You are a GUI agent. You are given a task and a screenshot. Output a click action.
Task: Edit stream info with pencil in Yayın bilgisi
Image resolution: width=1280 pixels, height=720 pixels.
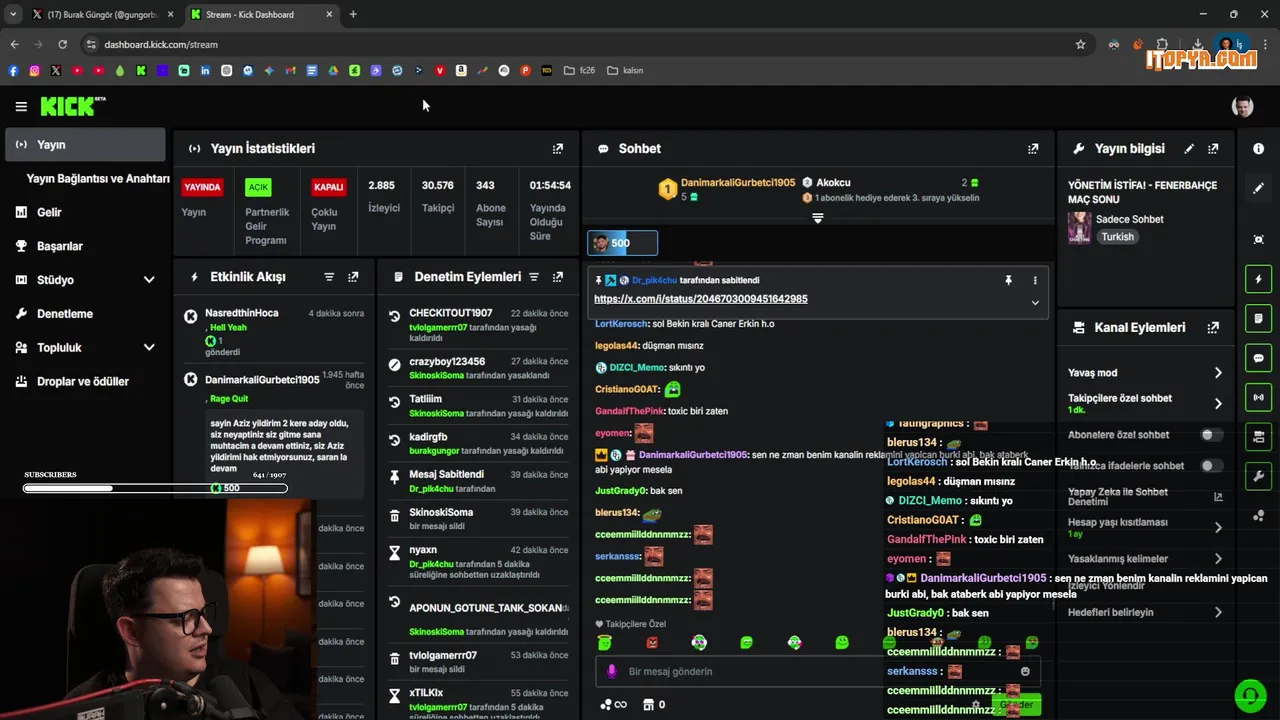click(x=1189, y=149)
